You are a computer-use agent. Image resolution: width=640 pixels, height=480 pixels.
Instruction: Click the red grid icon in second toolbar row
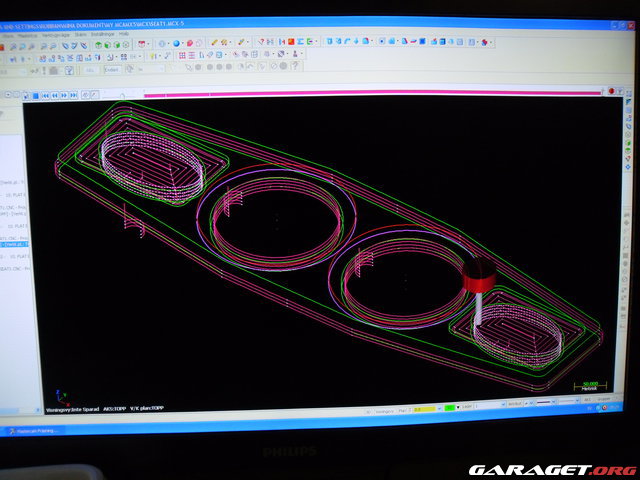(183, 56)
